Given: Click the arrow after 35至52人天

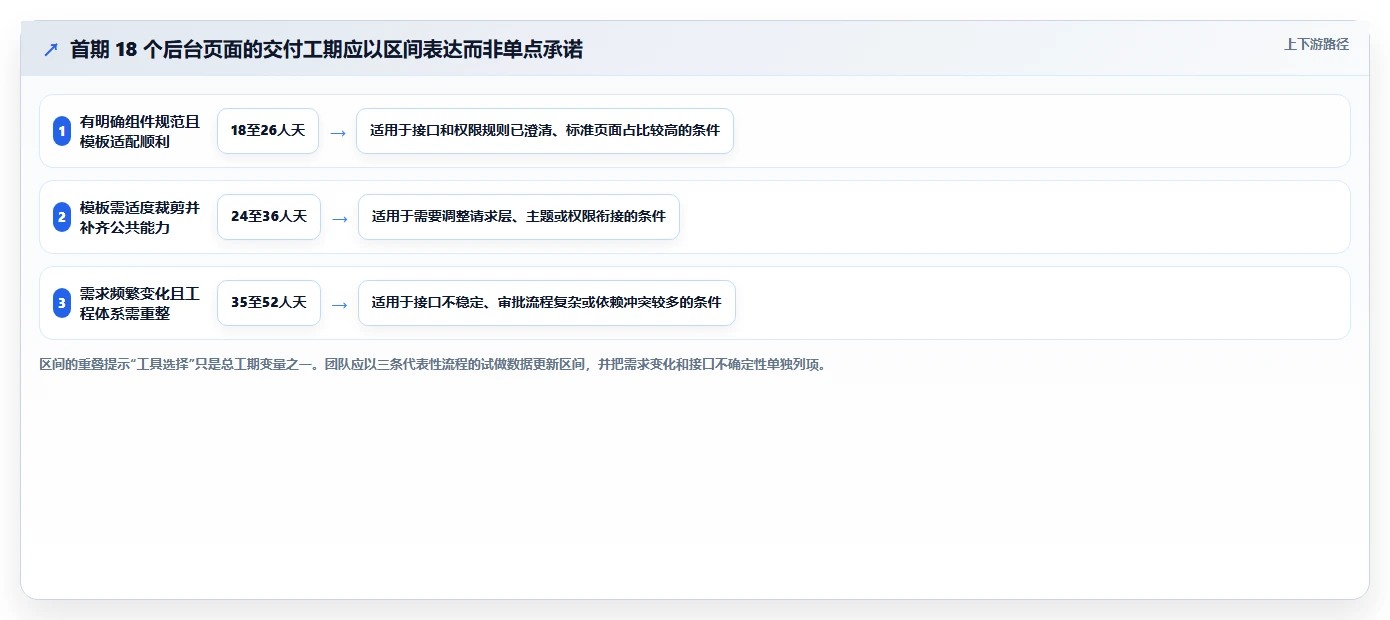Looking at the screenshot, I should click(x=340, y=304).
